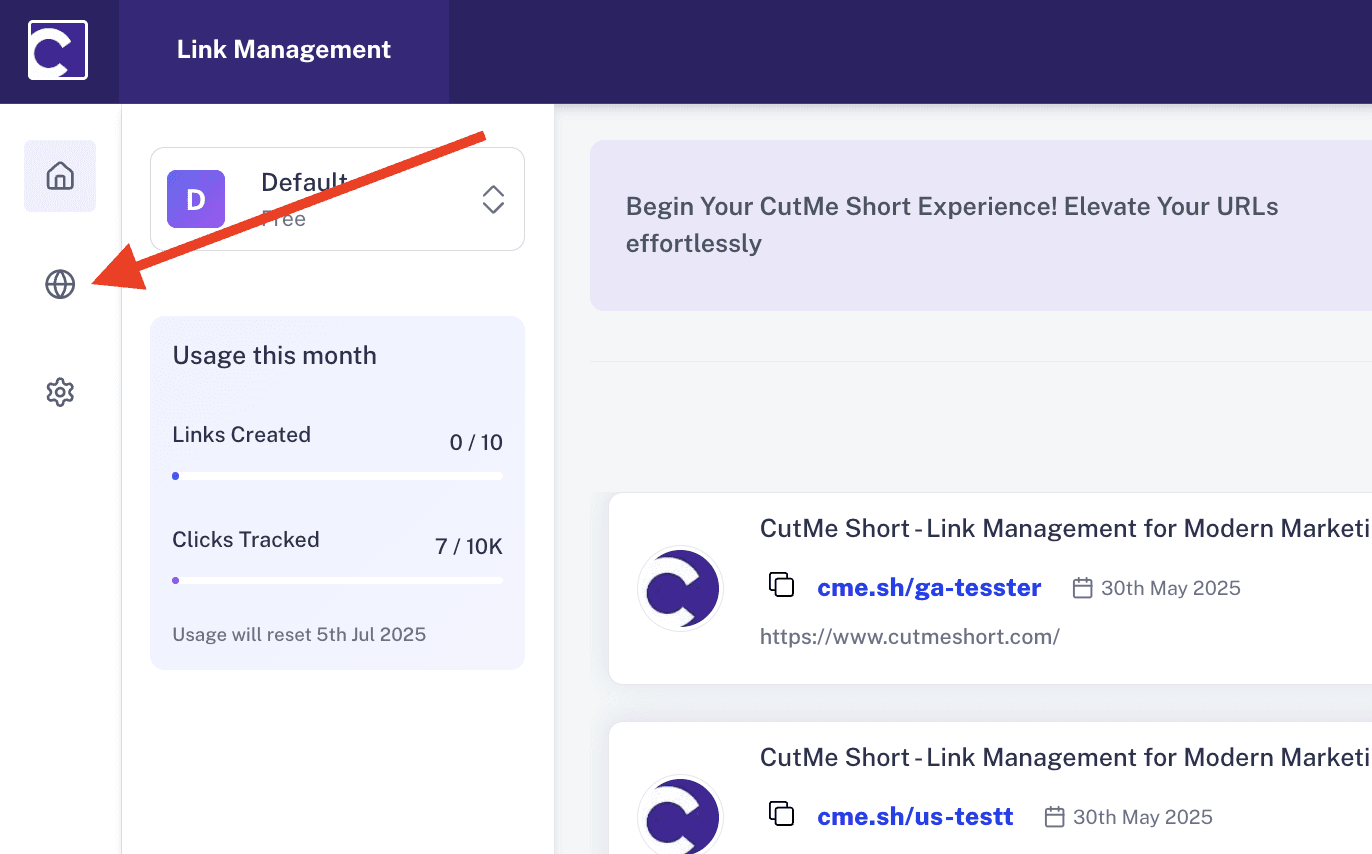Click the Clicks Tracked label

[x=246, y=540]
